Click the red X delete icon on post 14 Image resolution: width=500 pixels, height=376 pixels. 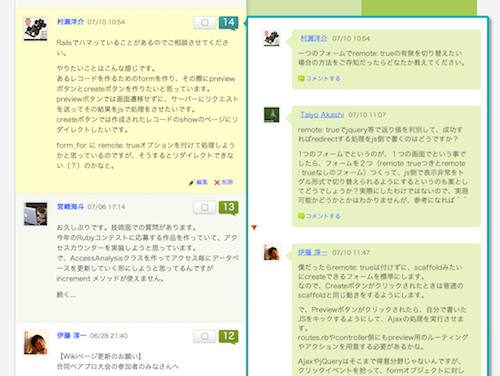click(217, 182)
